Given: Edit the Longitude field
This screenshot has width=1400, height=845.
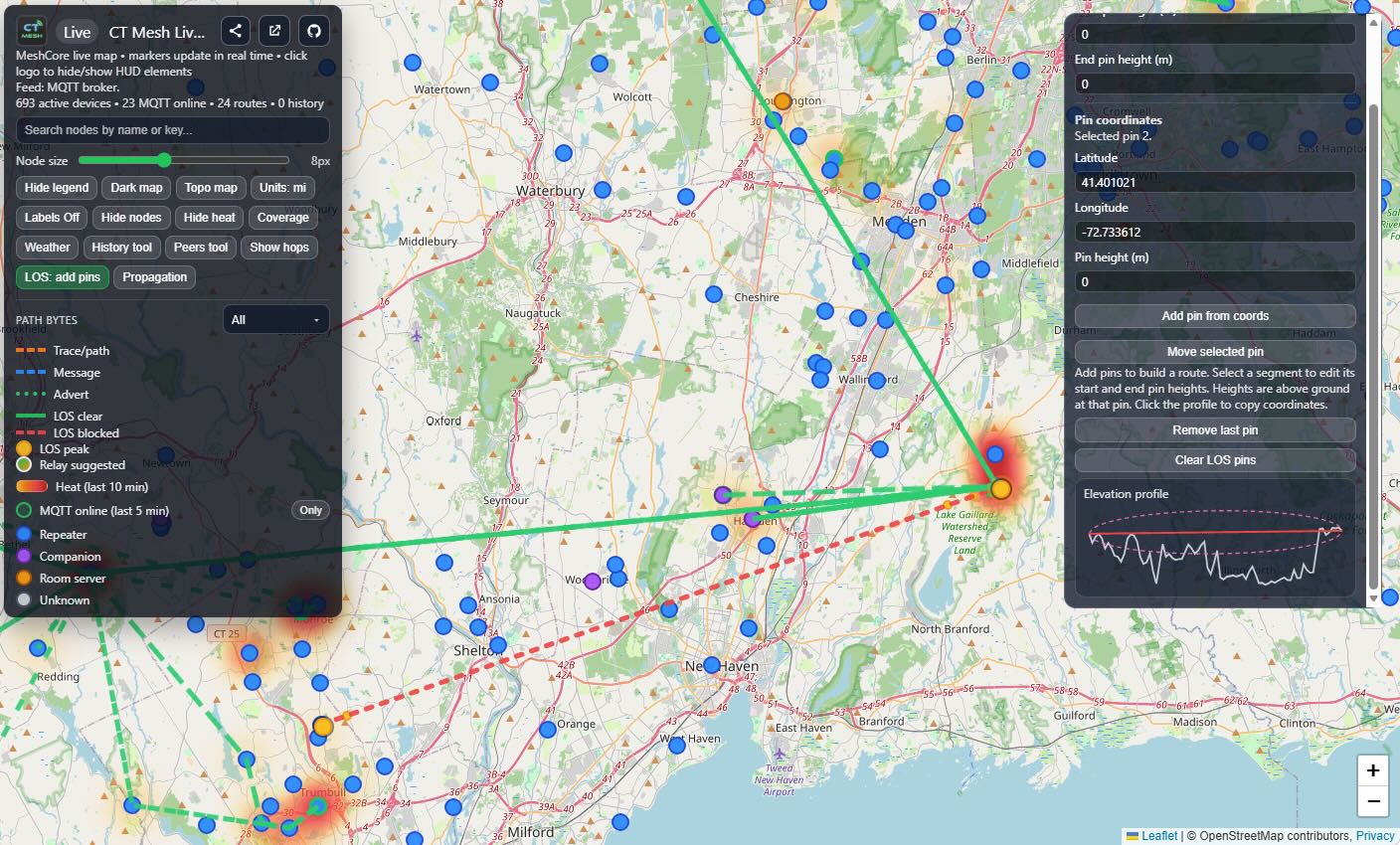Looking at the screenshot, I should pyautogui.click(x=1215, y=232).
